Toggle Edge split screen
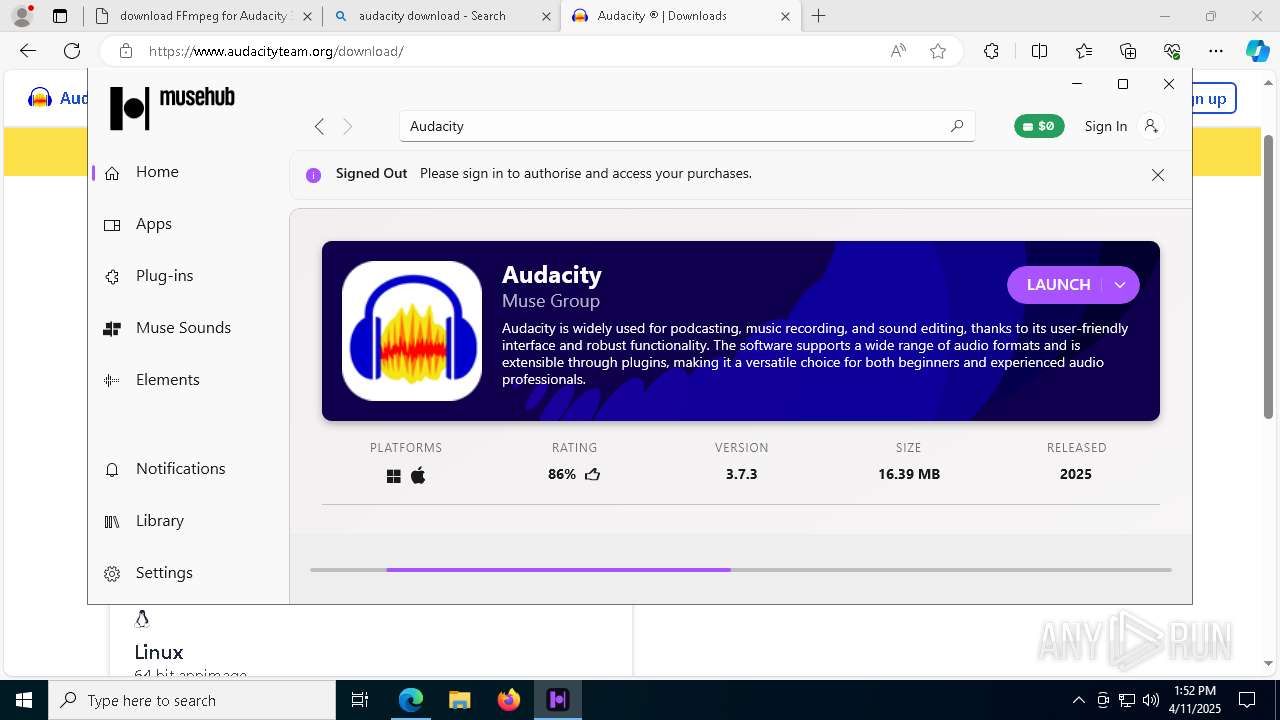Image resolution: width=1280 pixels, height=720 pixels. pyautogui.click(x=1039, y=51)
